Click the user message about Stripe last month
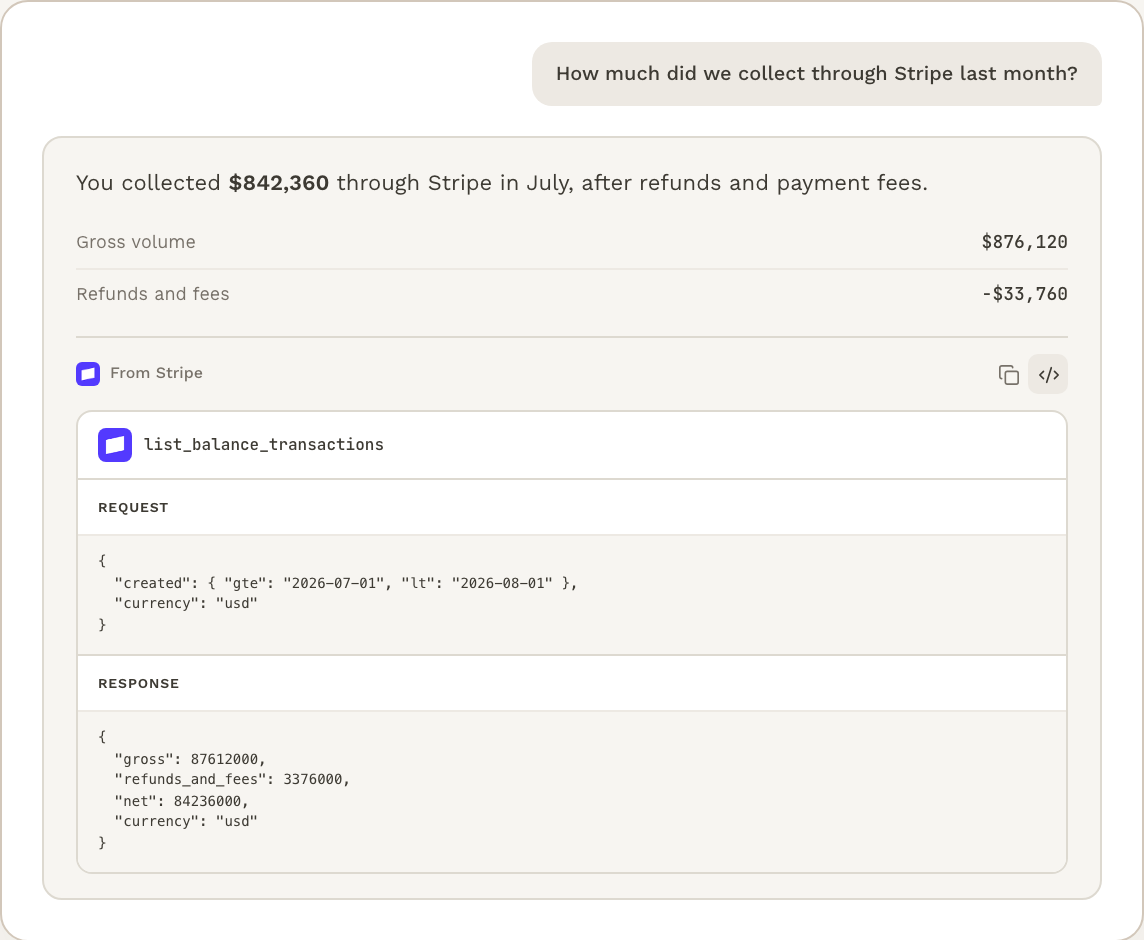 pos(816,74)
